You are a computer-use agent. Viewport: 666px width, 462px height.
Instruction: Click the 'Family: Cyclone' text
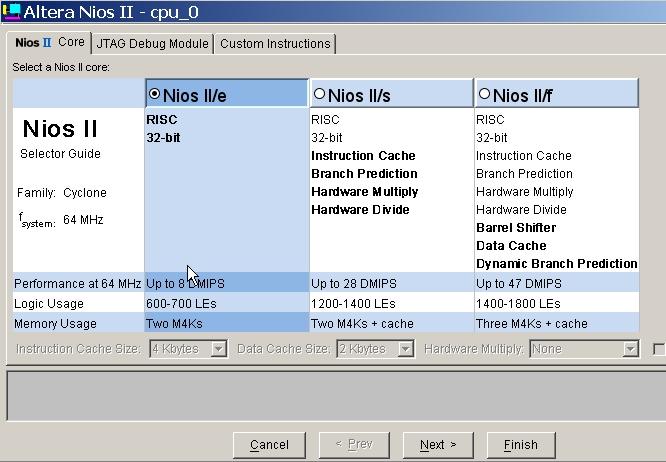(x=62, y=193)
